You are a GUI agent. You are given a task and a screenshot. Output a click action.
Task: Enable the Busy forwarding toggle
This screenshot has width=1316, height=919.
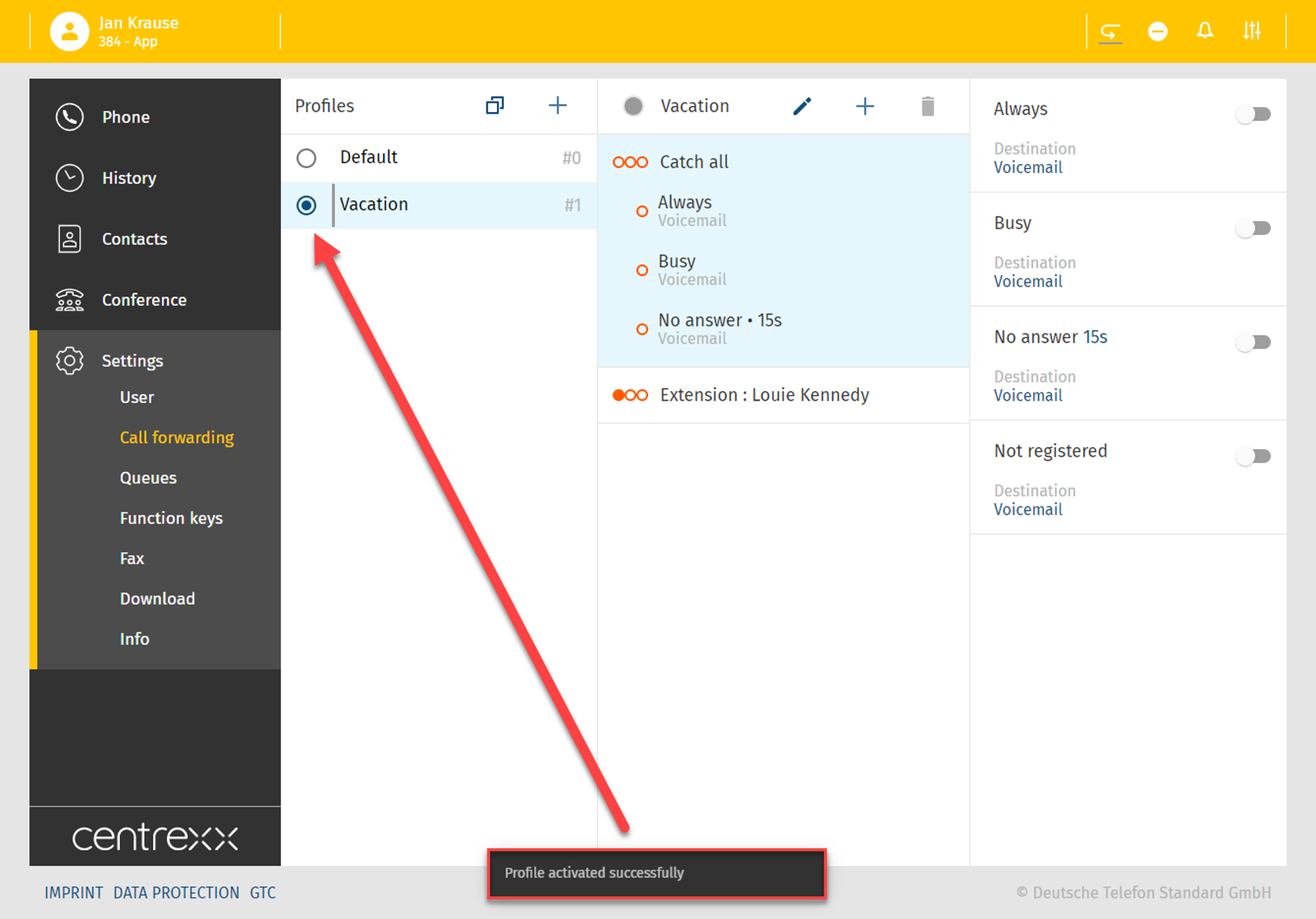pyautogui.click(x=1253, y=228)
